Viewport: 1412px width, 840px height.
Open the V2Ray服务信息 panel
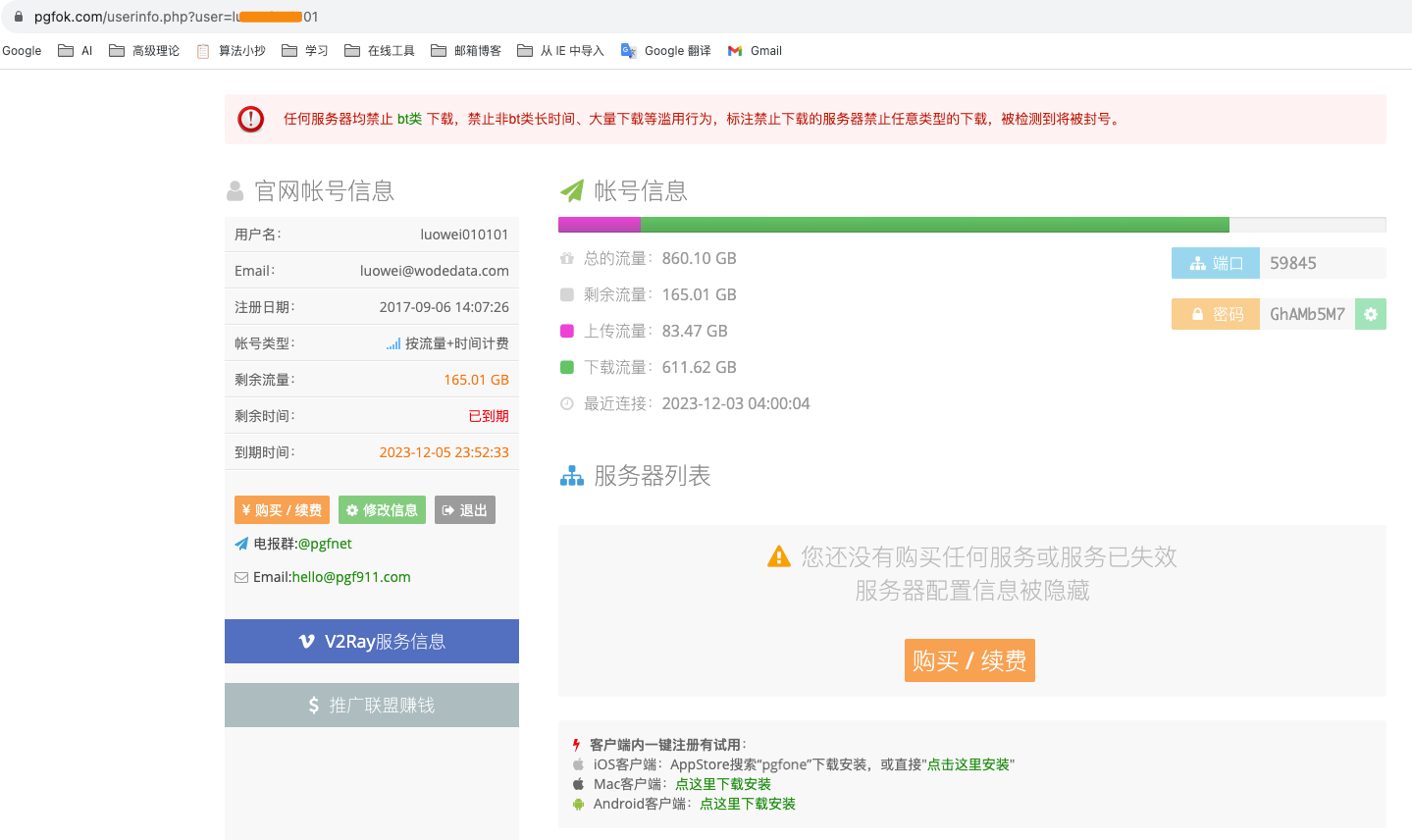[x=372, y=641]
